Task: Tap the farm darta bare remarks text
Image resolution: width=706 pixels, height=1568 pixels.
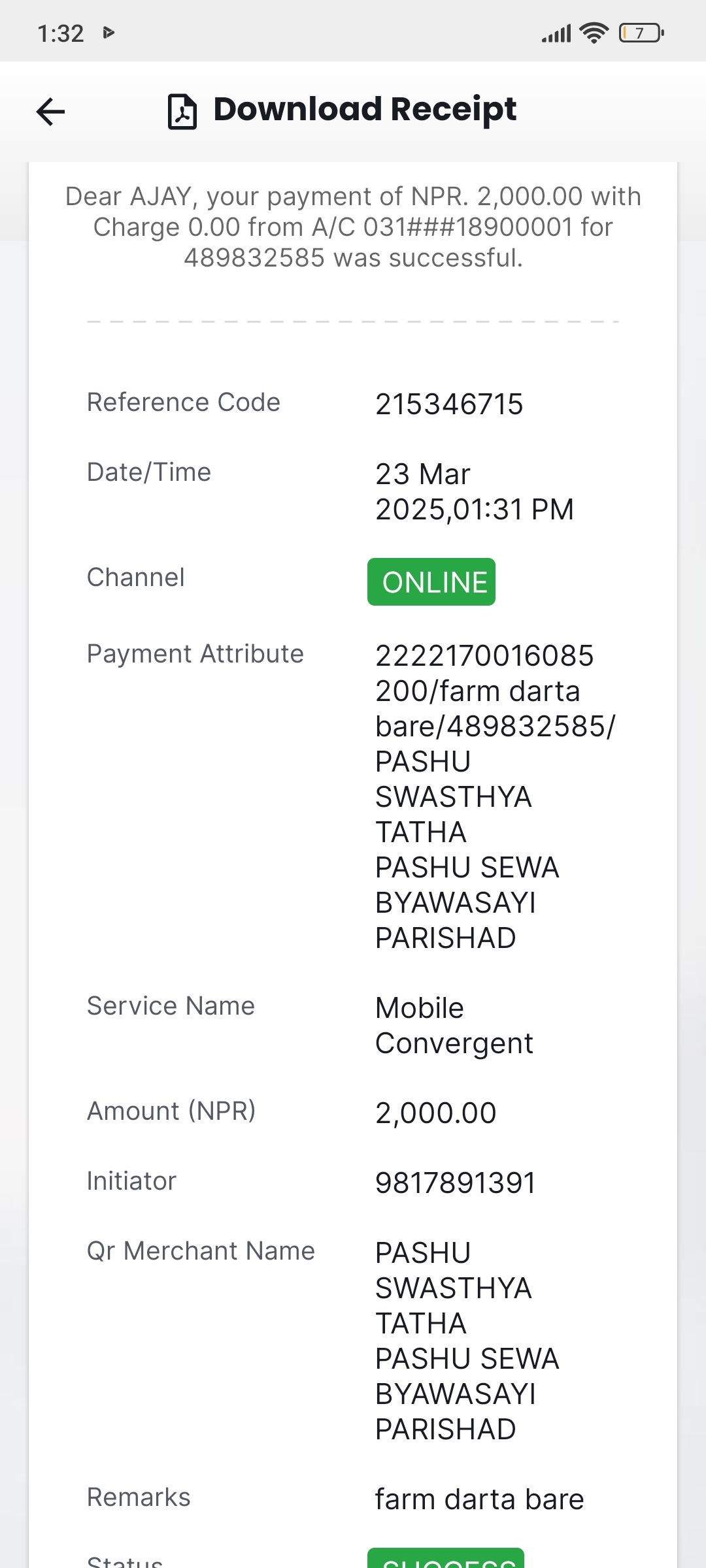Action: click(x=480, y=1499)
